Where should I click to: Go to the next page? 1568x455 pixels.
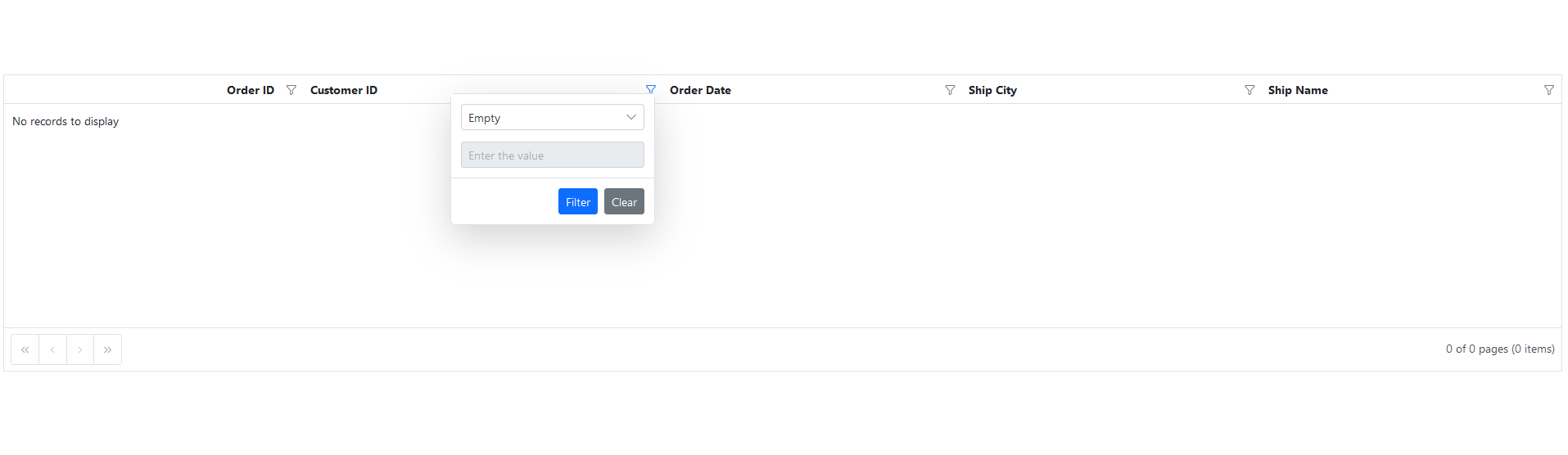80,349
